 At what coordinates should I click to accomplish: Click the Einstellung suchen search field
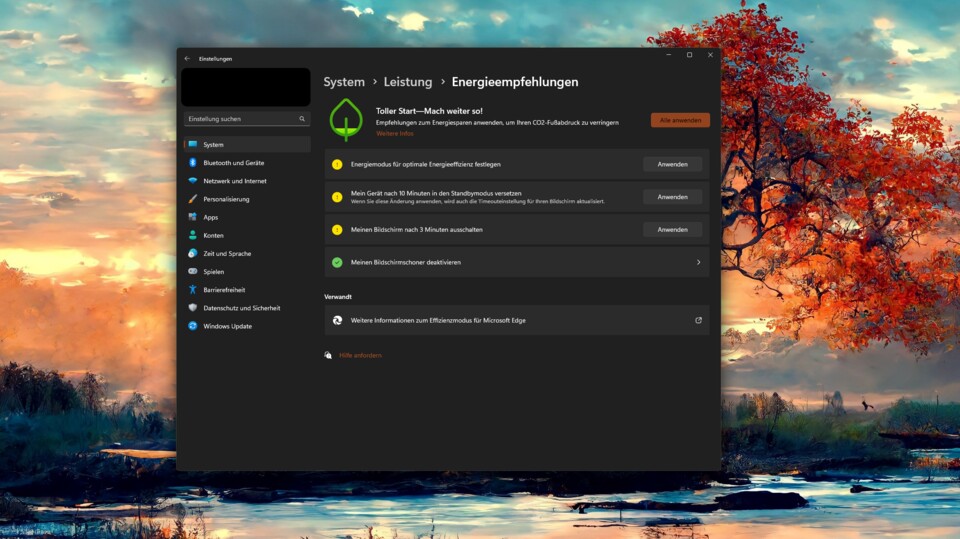pos(240,119)
